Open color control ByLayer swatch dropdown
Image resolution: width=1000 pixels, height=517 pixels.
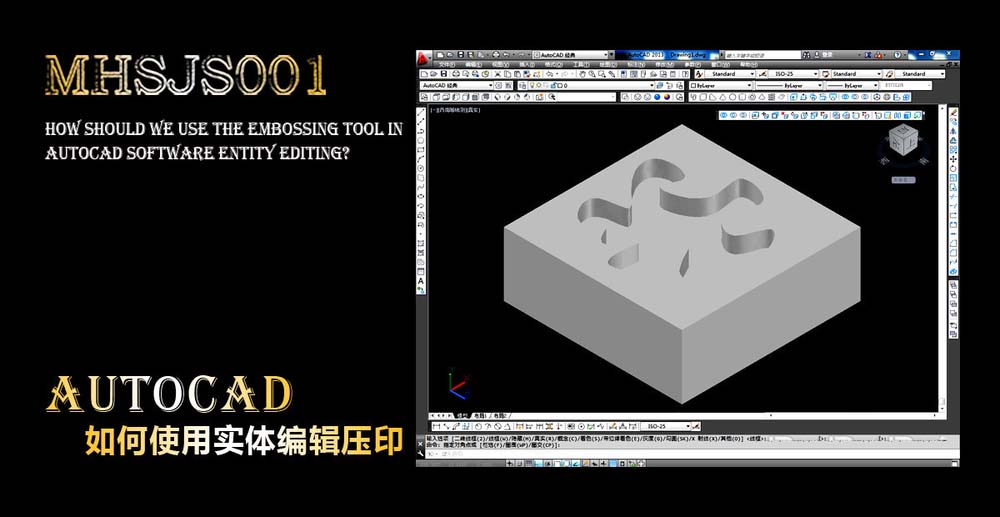[x=721, y=85]
